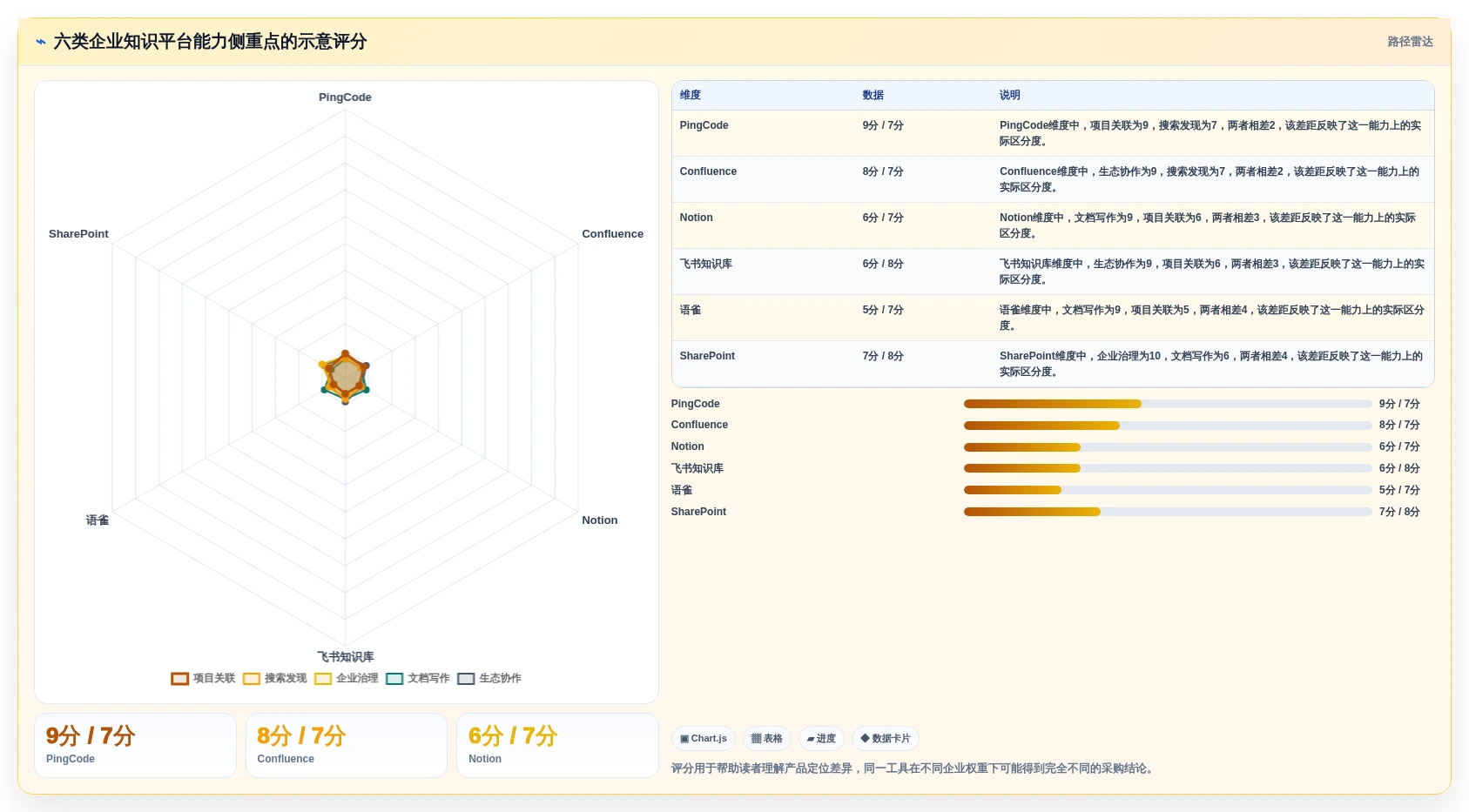1469x812 pixels.
Task: Click the radar polygon at chart center
Action: coord(346,377)
